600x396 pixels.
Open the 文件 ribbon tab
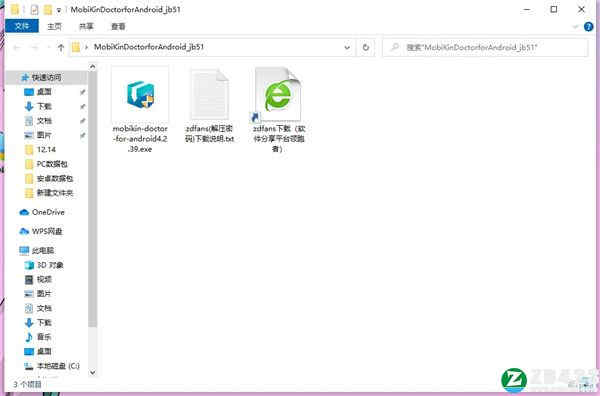[x=21, y=26]
